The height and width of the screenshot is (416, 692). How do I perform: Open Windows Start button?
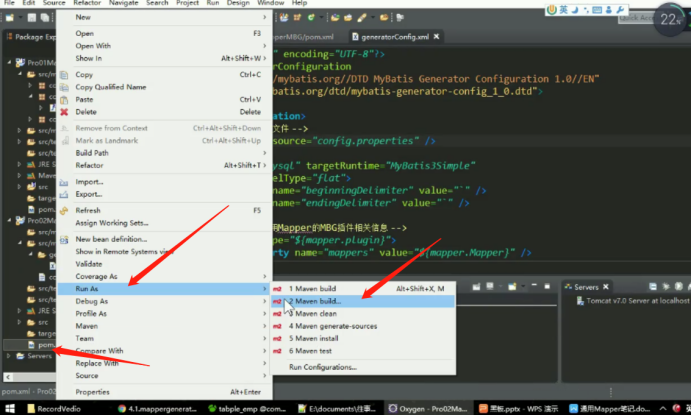(10, 409)
